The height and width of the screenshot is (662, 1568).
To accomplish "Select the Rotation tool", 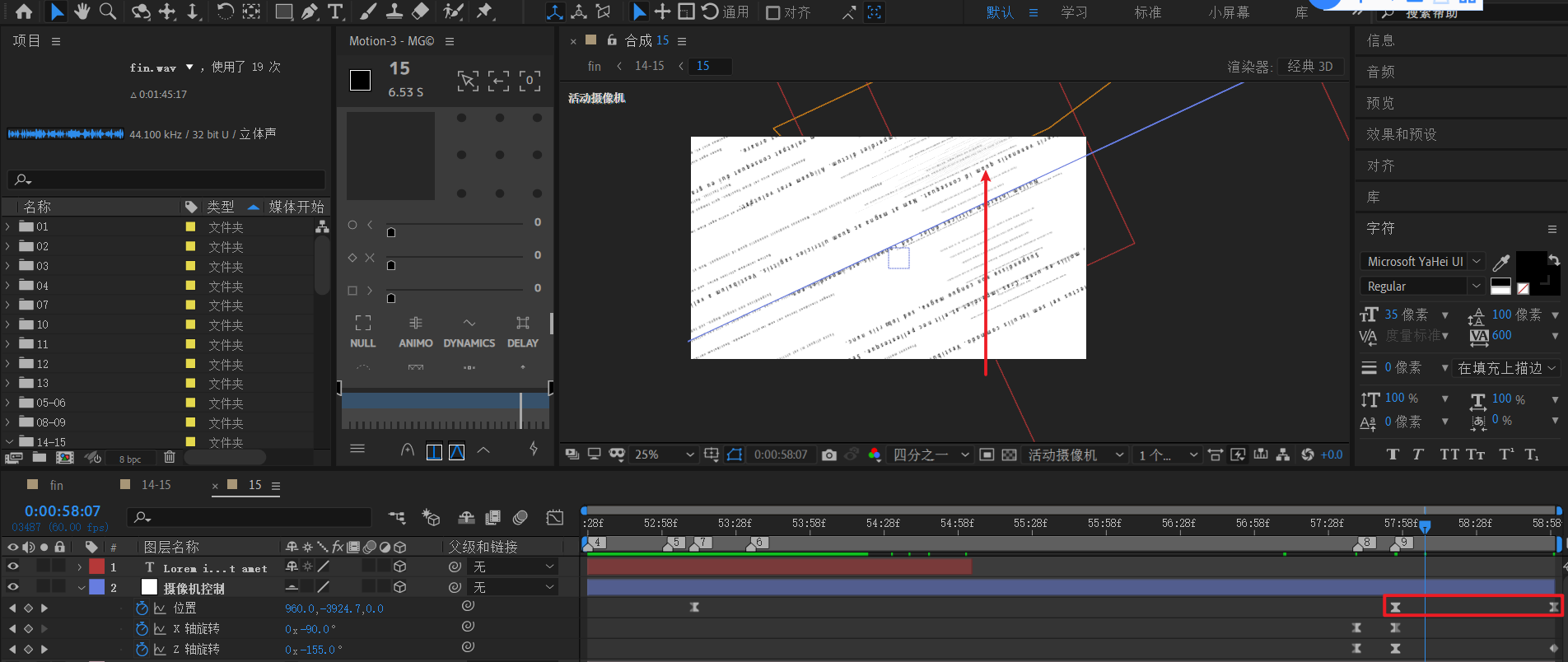I will coord(225,12).
